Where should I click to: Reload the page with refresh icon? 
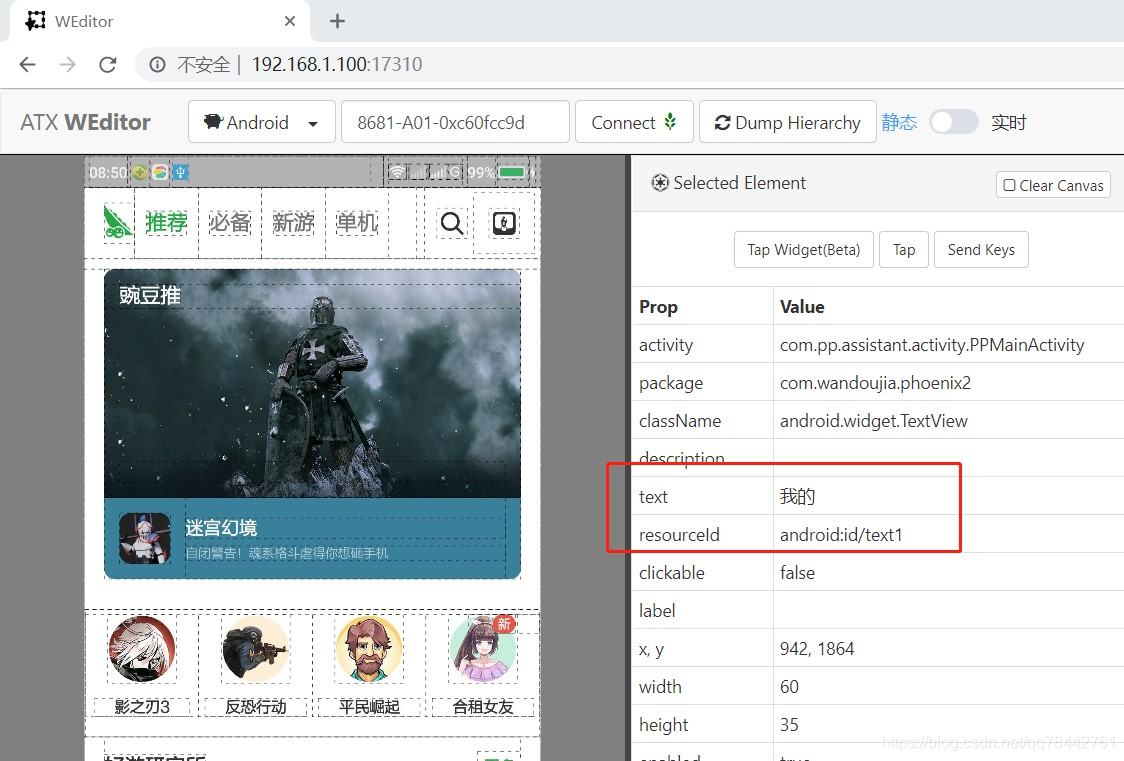point(108,64)
